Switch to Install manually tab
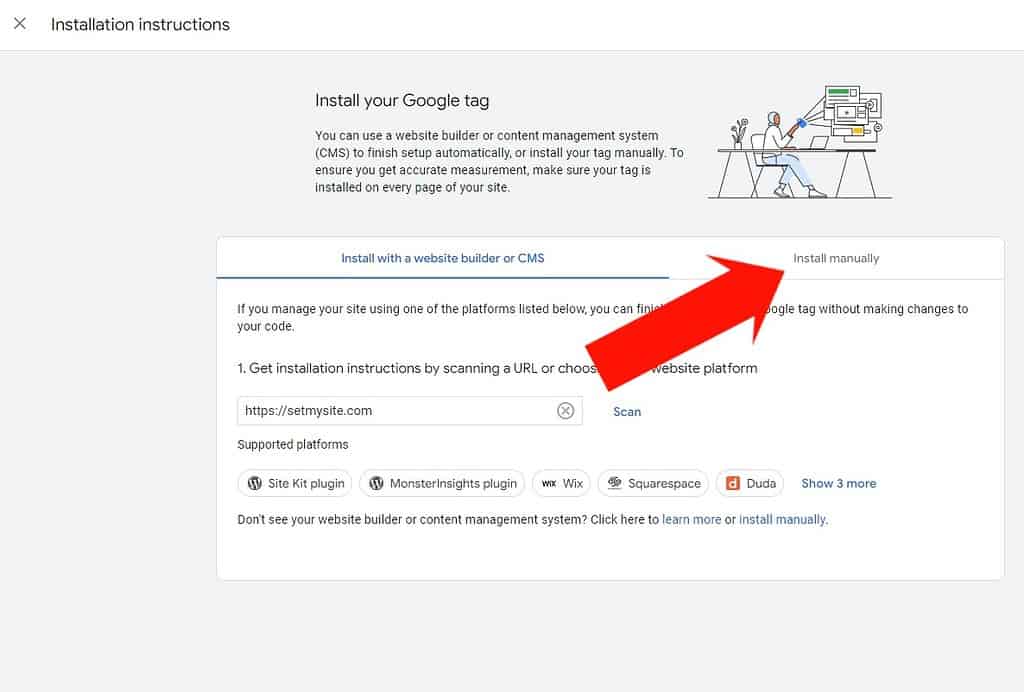The height and width of the screenshot is (692, 1024). pos(836,259)
